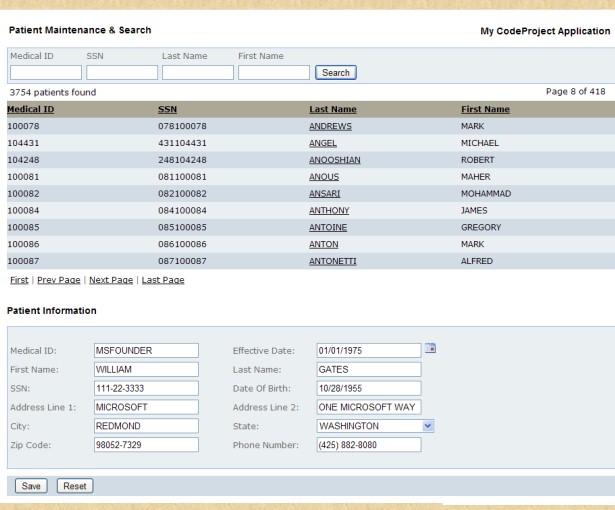
Task: Expand the State dropdown showing WASHINGTON
Action: pyautogui.click(x=428, y=426)
